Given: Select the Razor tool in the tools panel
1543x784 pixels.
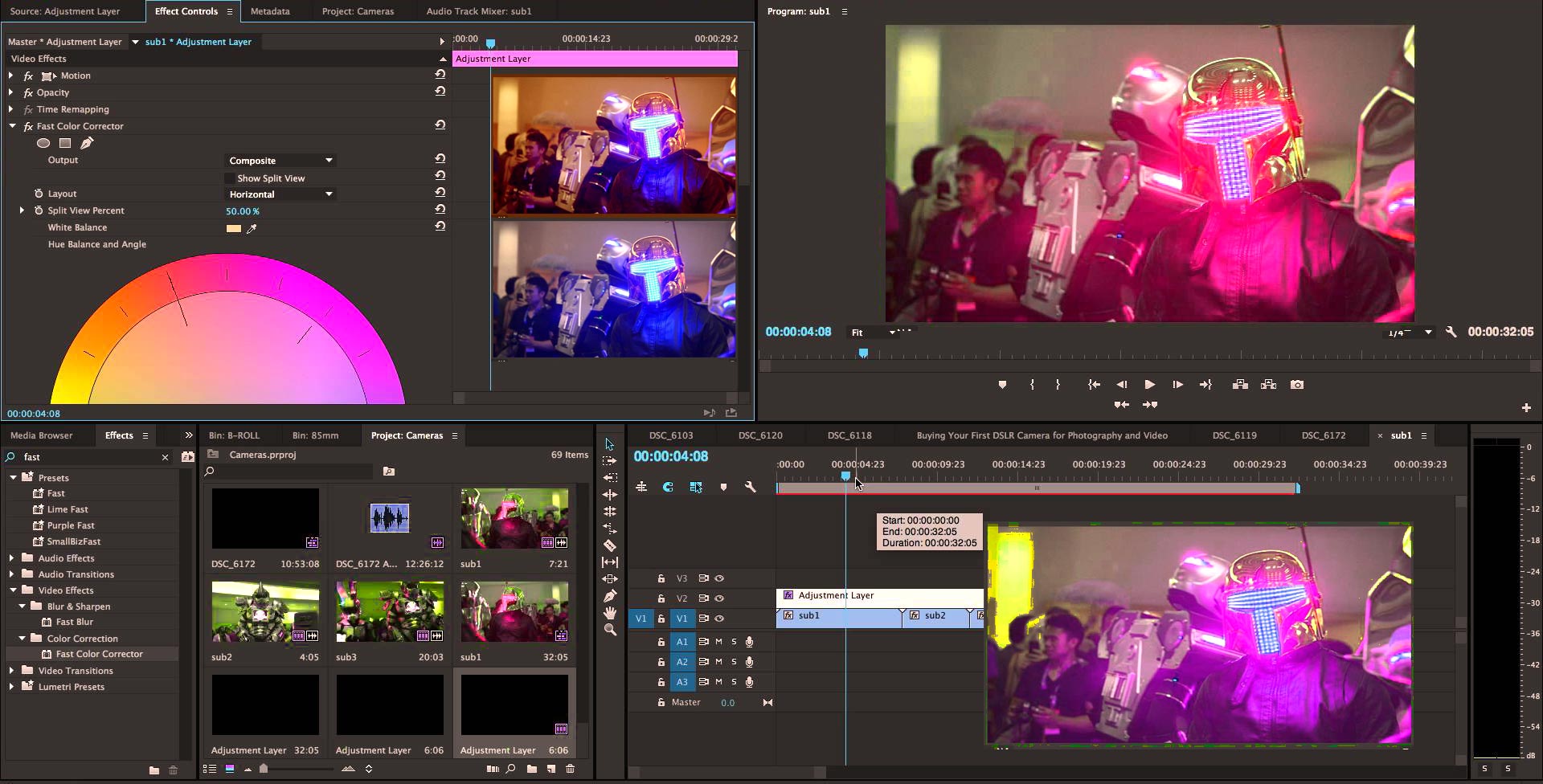Looking at the screenshot, I should pyautogui.click(x=610, y=545).
